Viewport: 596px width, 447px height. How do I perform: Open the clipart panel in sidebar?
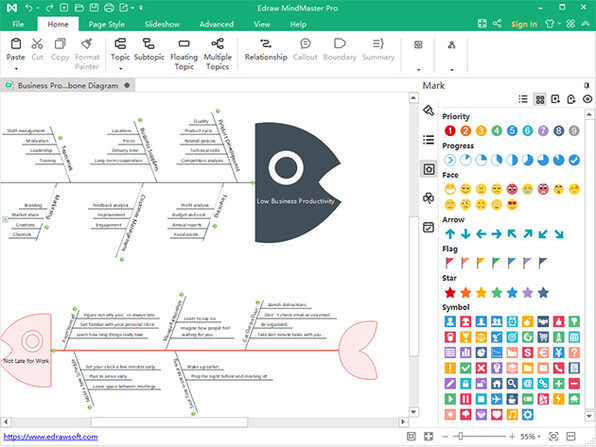coord(429,198)
